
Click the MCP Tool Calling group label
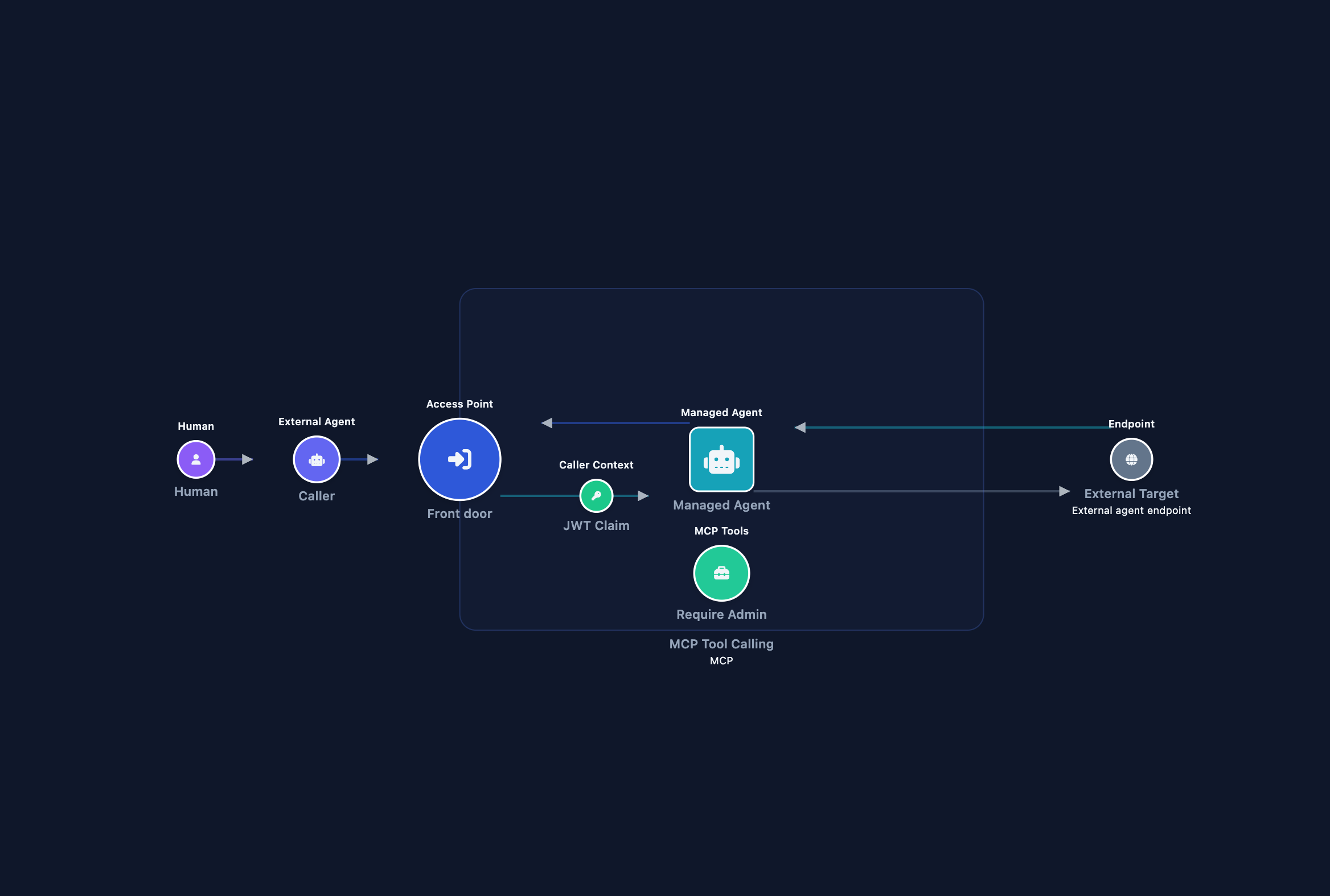pos(721,643)
